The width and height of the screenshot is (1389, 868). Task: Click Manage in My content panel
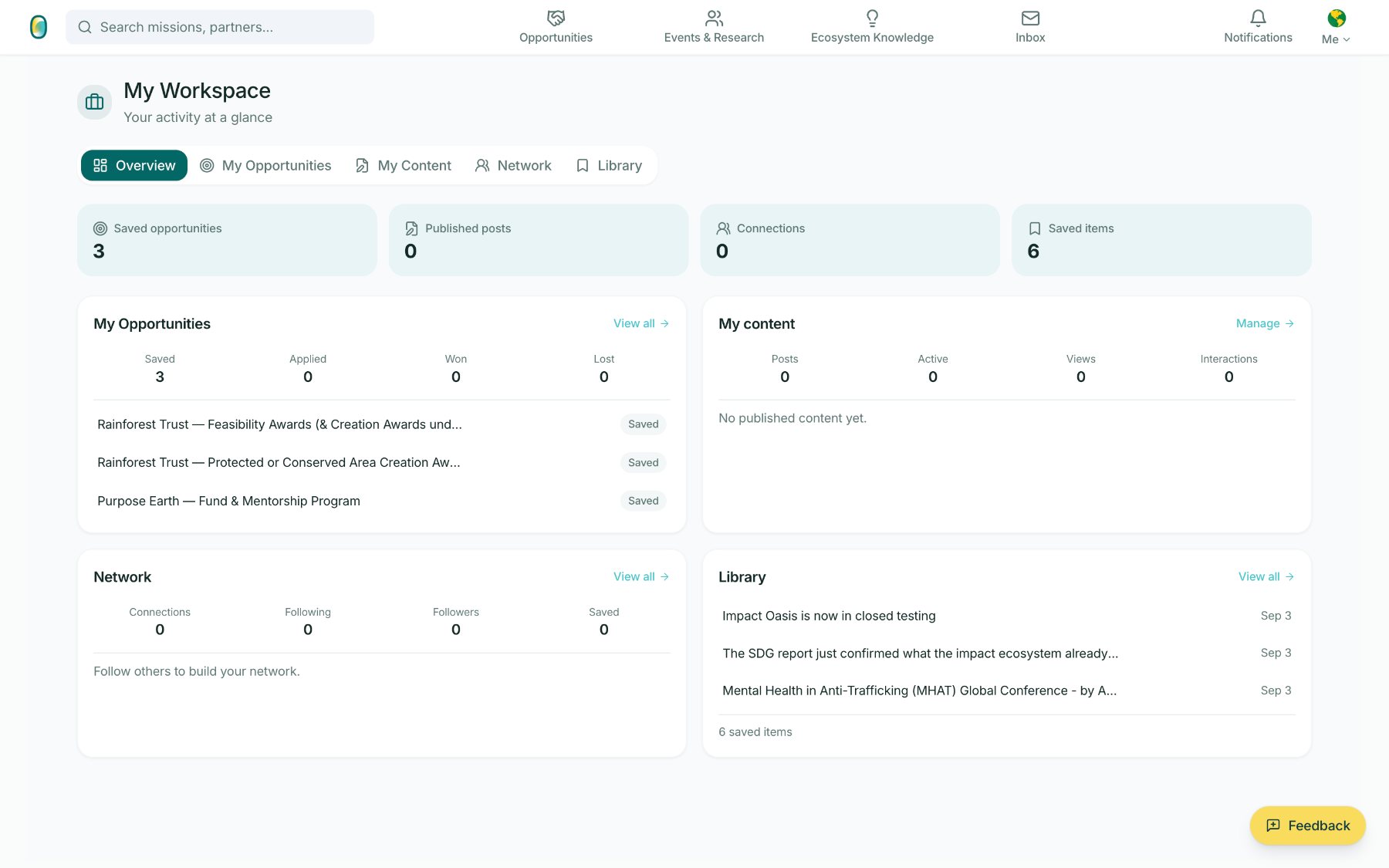1266,323
